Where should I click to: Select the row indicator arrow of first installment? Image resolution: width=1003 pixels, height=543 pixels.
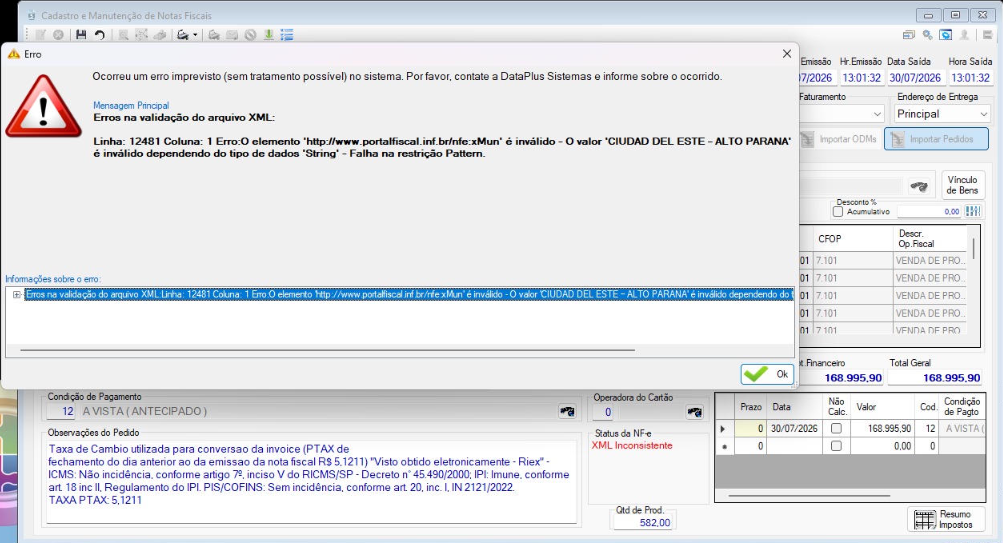[x=723, y=429]
